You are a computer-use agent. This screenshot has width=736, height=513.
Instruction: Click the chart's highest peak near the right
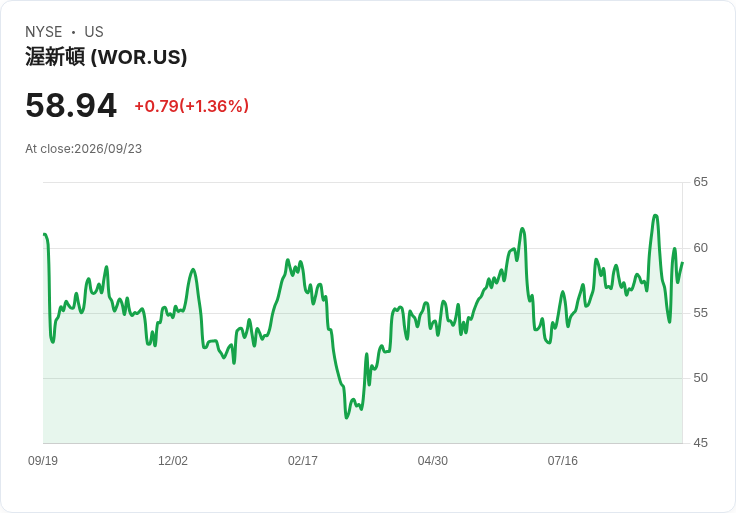click(x=655, y=215)
